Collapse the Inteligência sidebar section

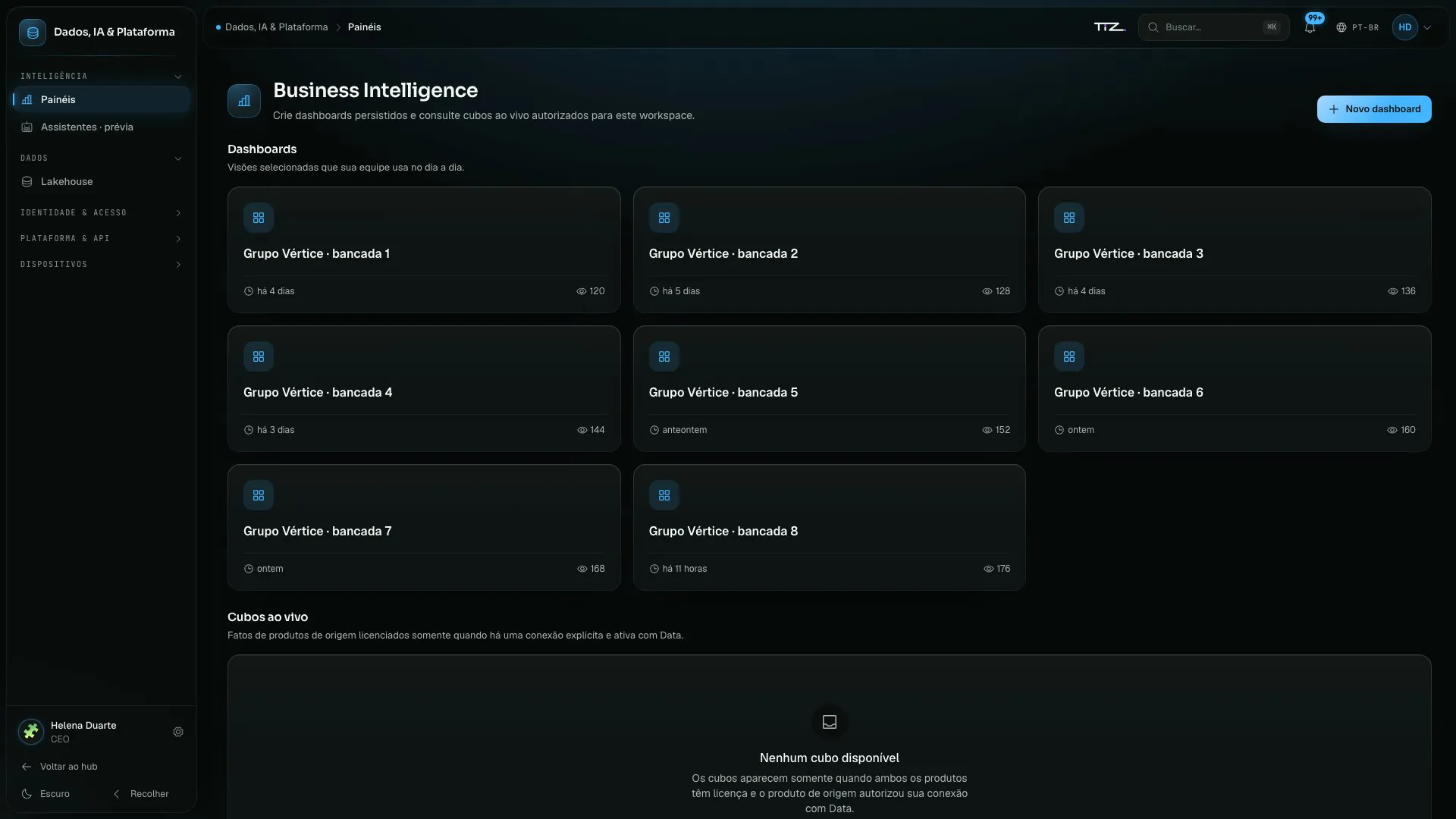101,77
